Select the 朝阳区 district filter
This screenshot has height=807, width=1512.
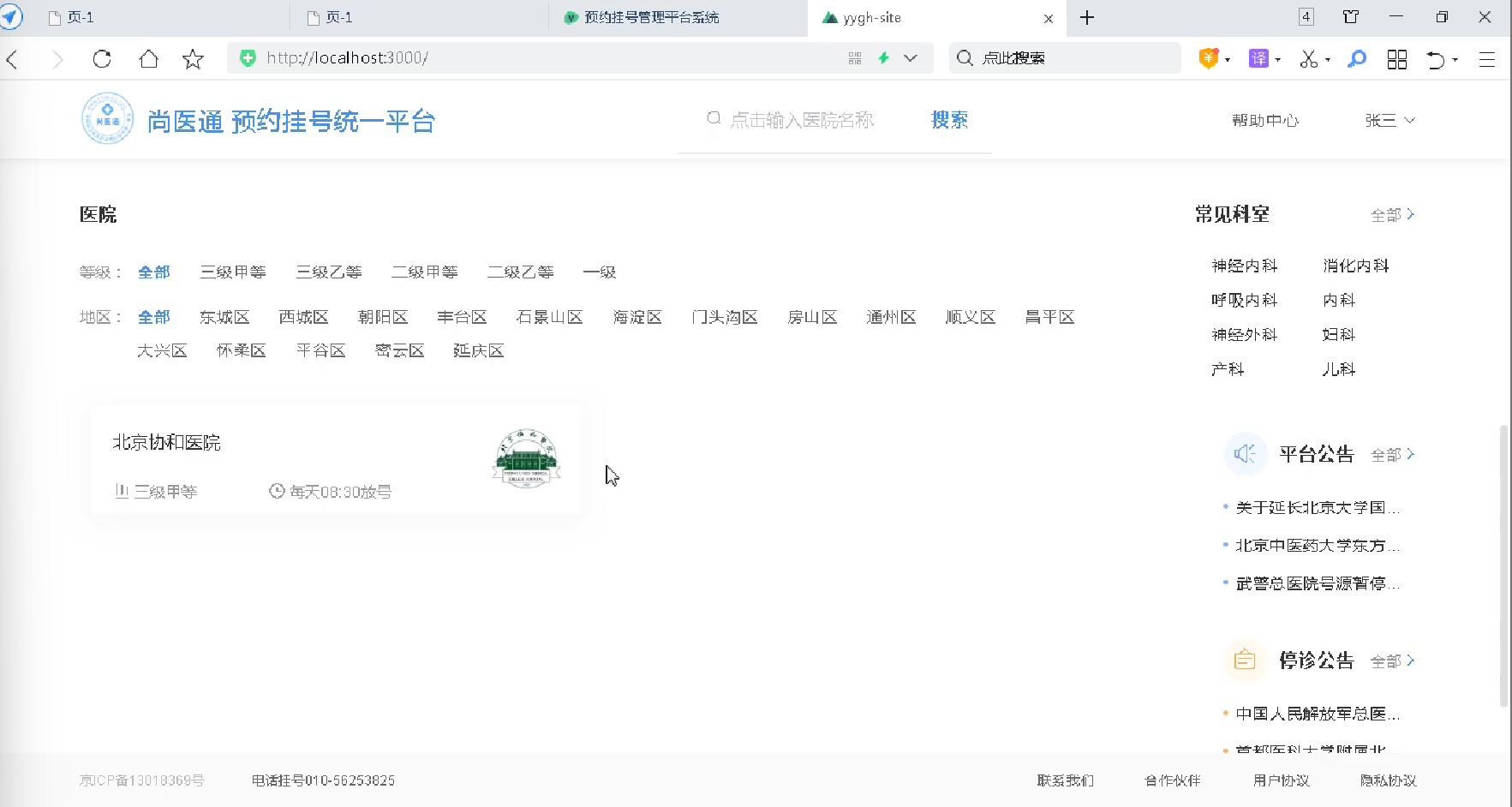click(383, 317)
